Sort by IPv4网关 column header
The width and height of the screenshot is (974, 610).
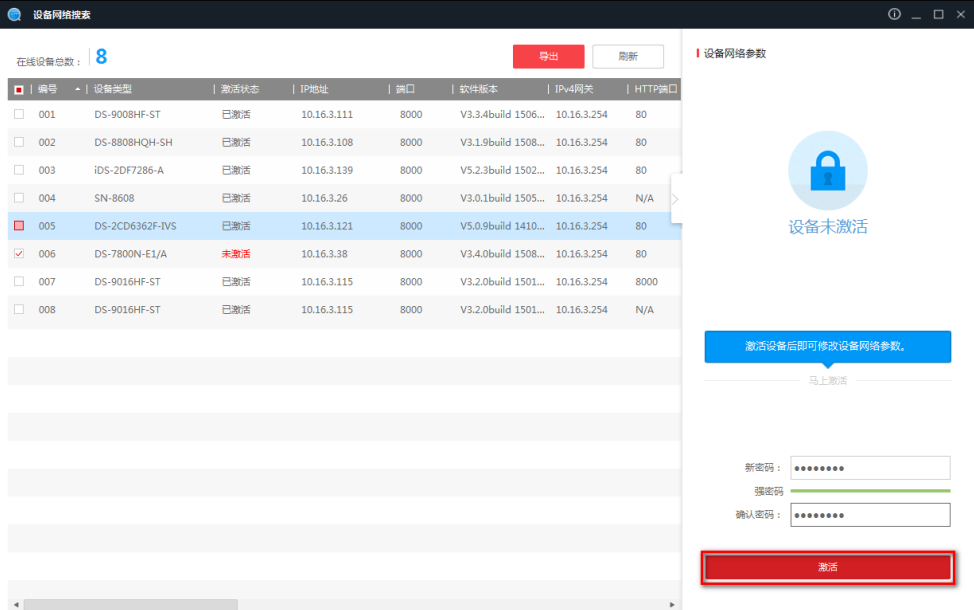pos(574,89)
